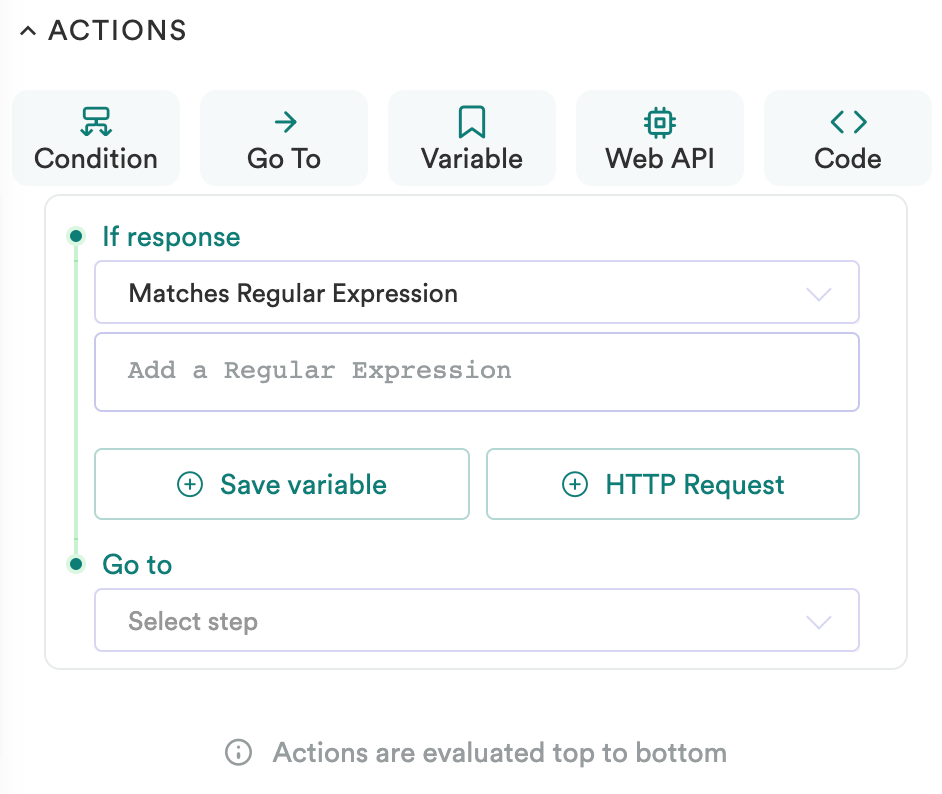This screenshot has height=794, width=942.
Task: Click the ACTIONS section header text
Action: pos(117,31)
